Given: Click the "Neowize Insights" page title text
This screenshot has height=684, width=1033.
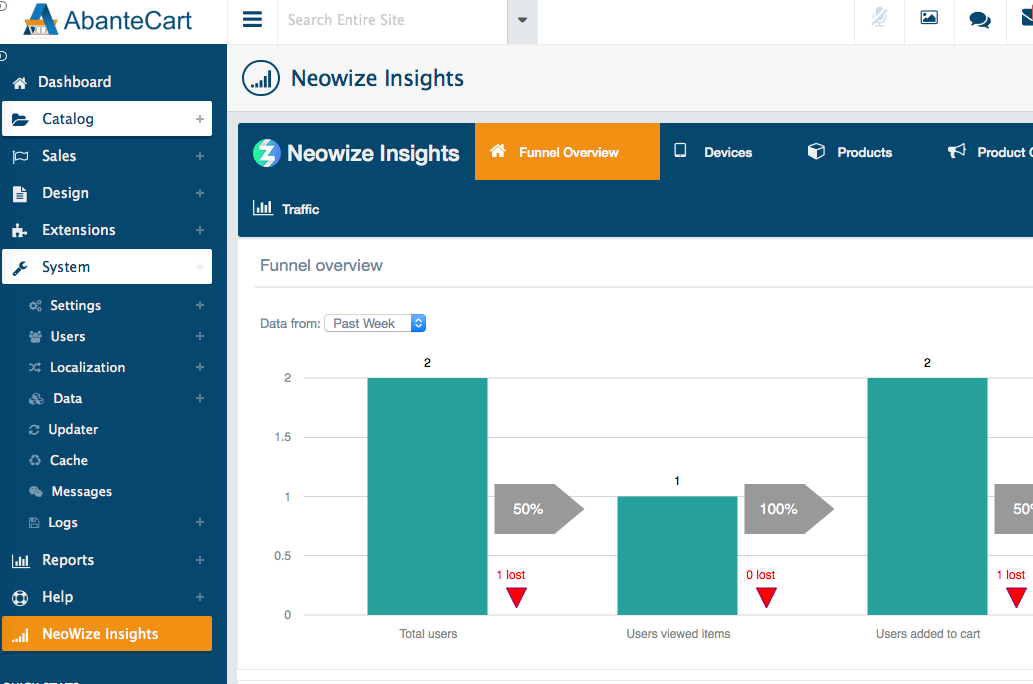Looking at the screenshot, I should [377, 78].
